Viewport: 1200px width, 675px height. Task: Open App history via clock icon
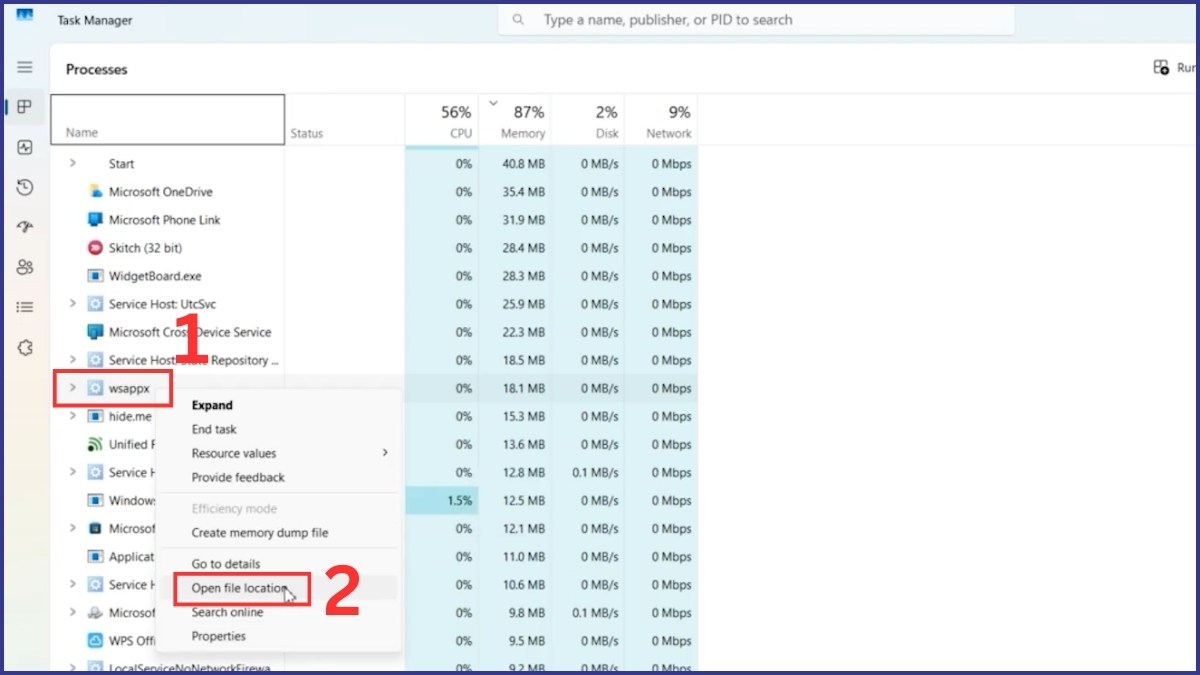[25, 187]
